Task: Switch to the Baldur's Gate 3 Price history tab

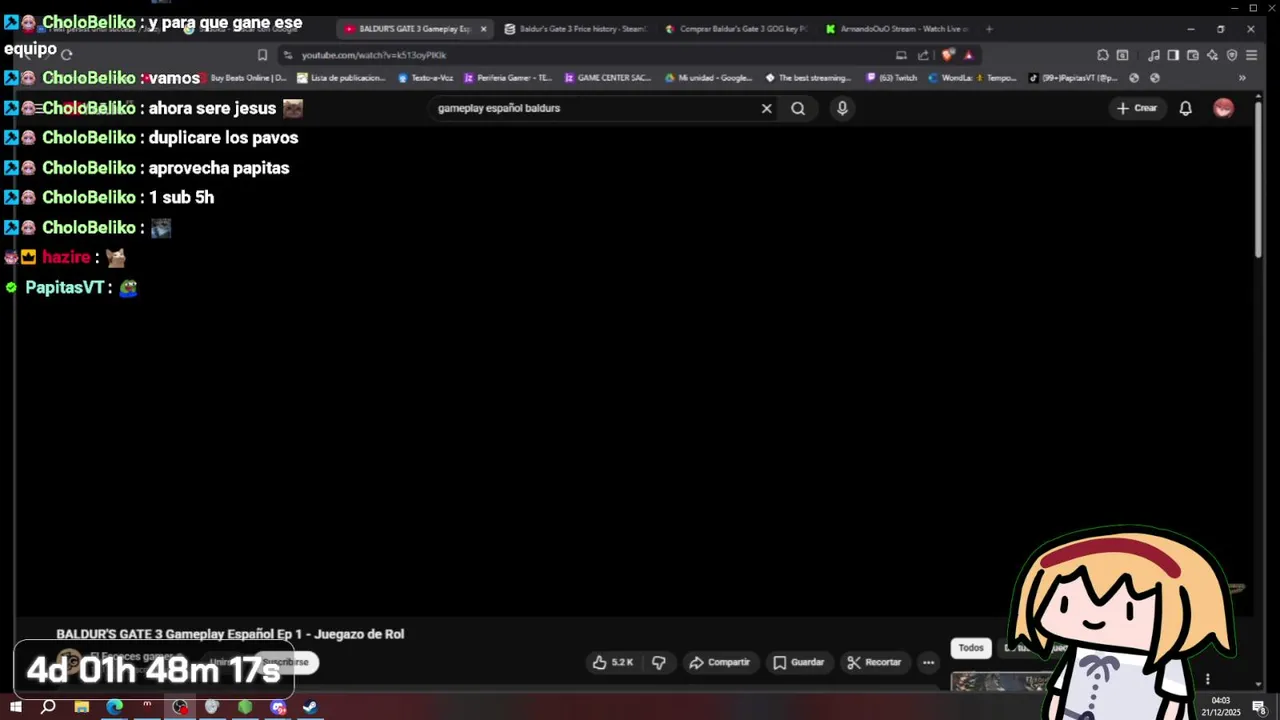Action: tap(575, 29)
